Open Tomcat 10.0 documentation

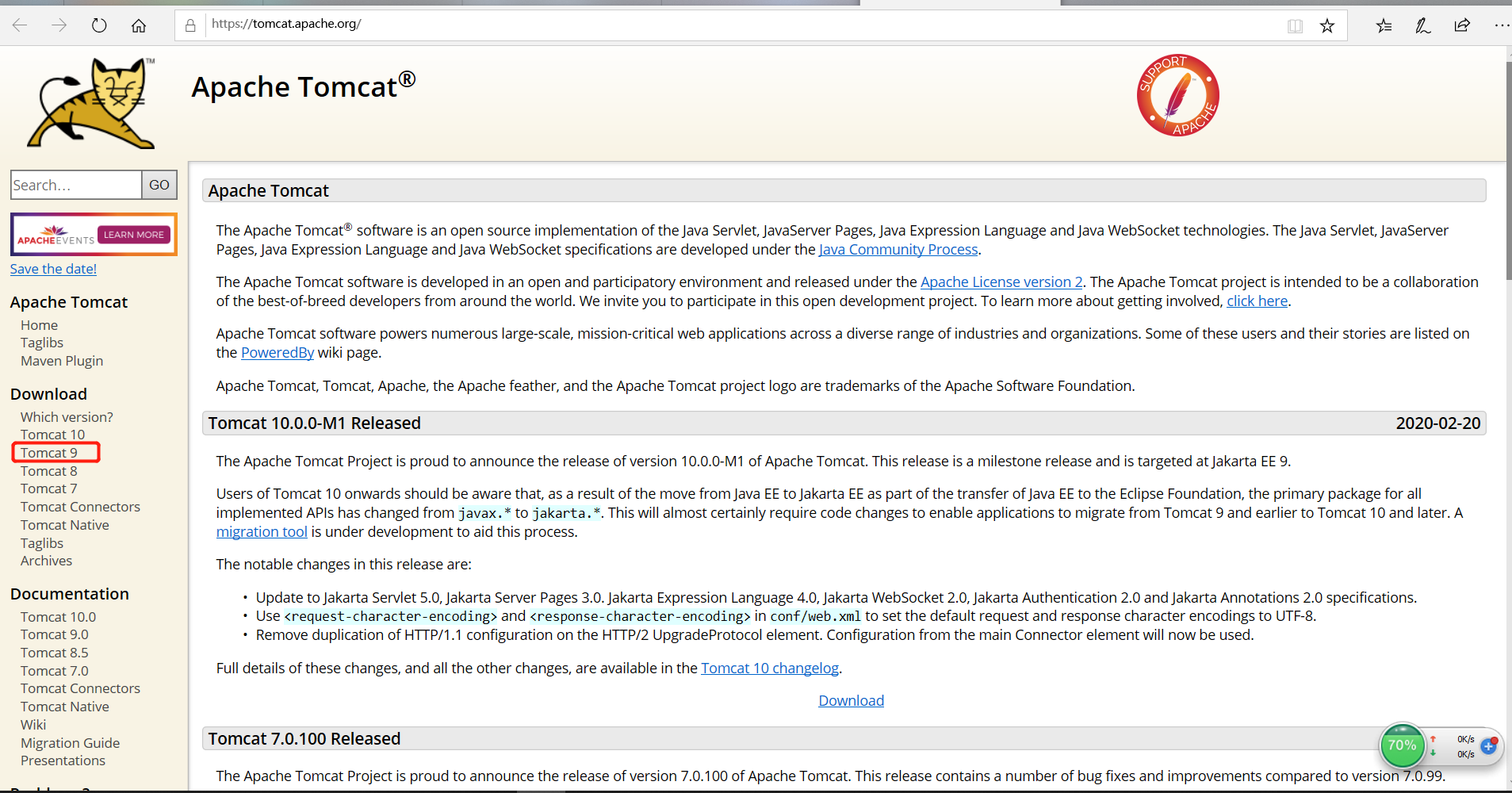pos(58,617)
